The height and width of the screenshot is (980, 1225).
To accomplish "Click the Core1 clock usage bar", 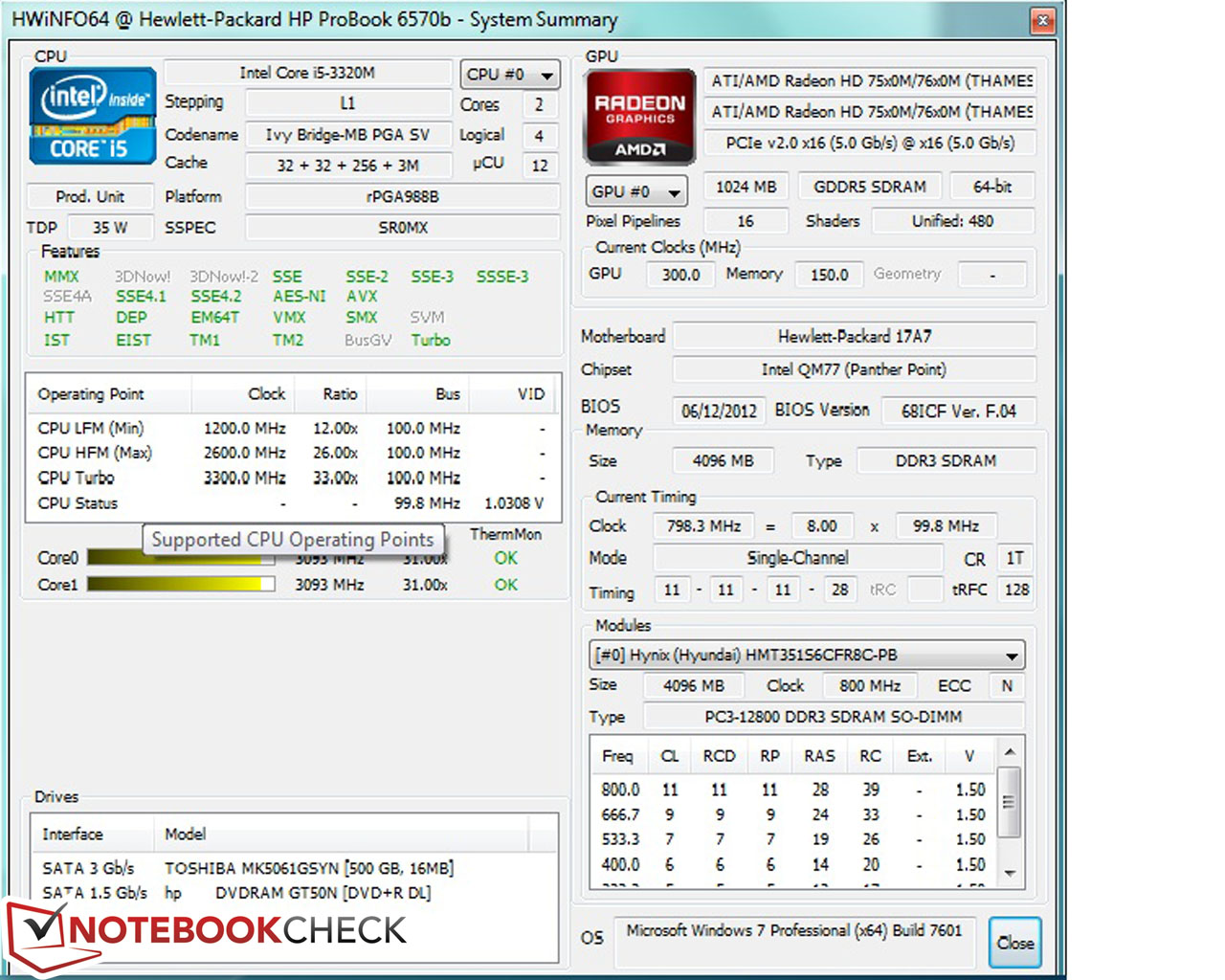I will [181, 584].
